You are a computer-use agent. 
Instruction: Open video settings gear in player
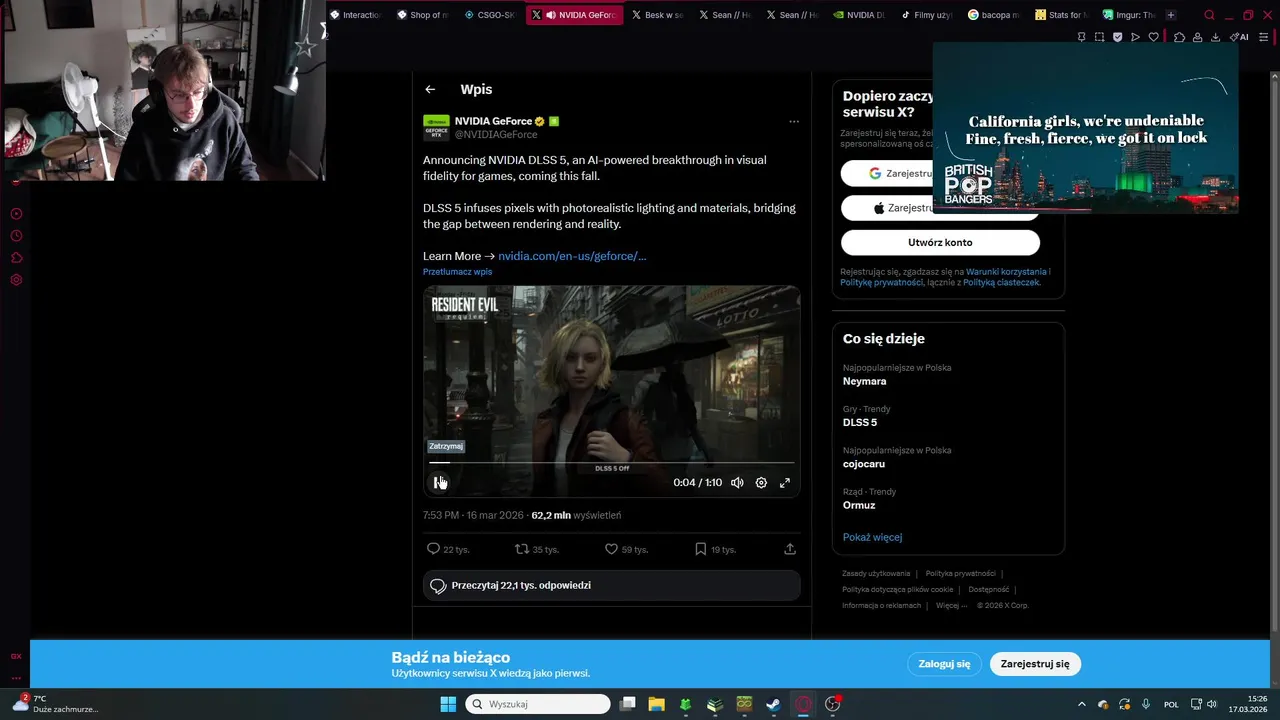coord(761,483)
